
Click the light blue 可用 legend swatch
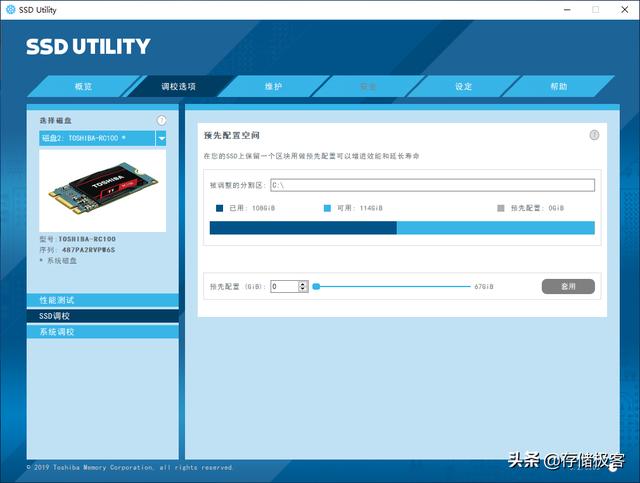(327, 208)
